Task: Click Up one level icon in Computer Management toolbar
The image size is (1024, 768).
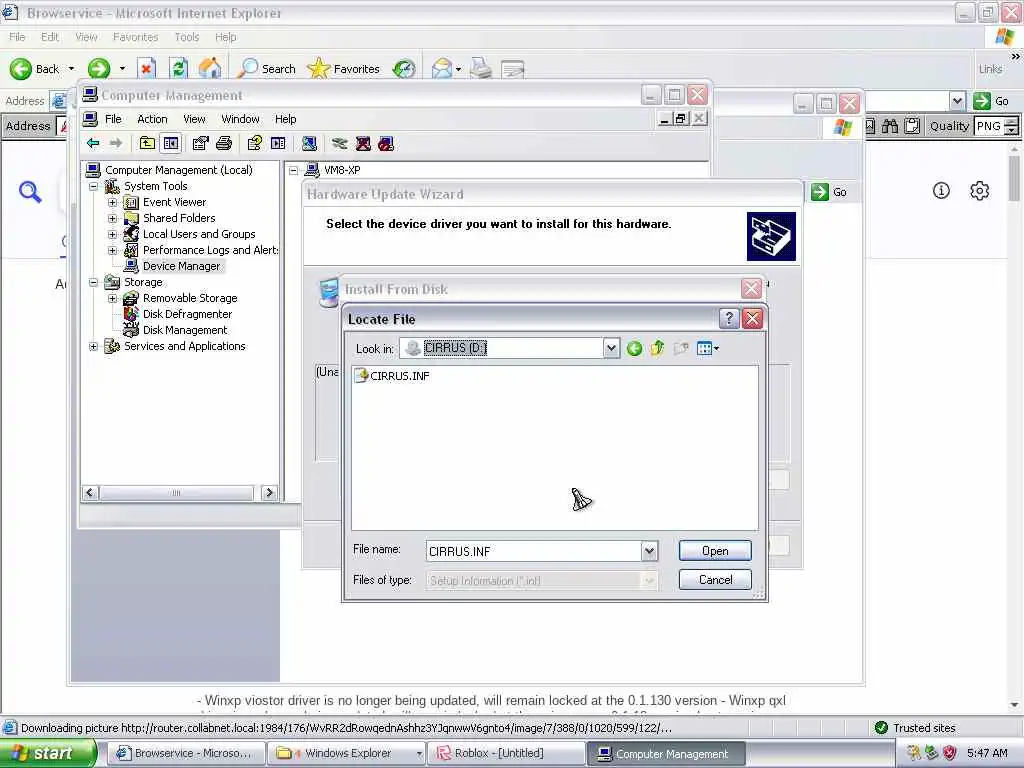Action: (148, 144)
